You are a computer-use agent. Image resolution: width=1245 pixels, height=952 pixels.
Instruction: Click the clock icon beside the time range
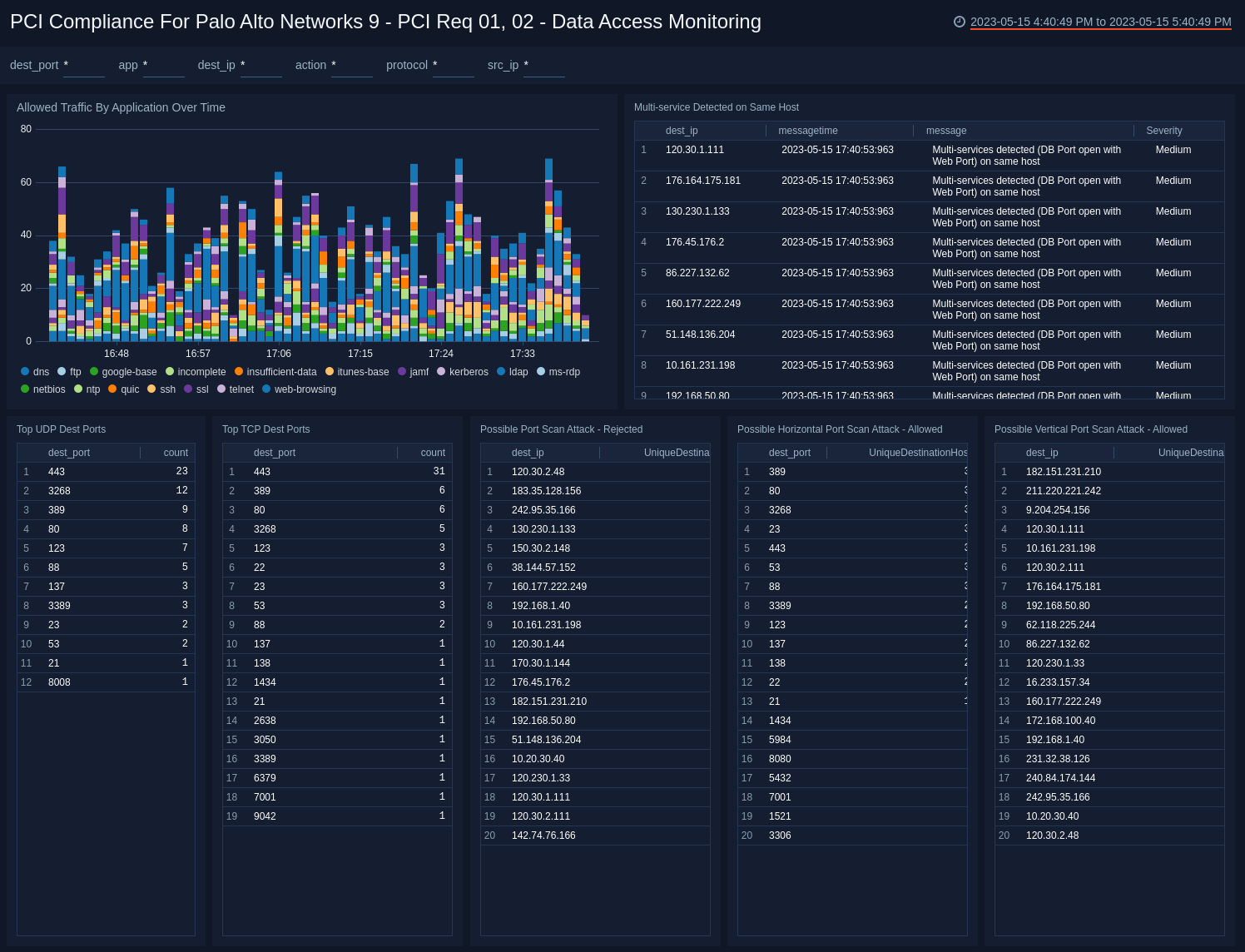(x=959, y=22)
